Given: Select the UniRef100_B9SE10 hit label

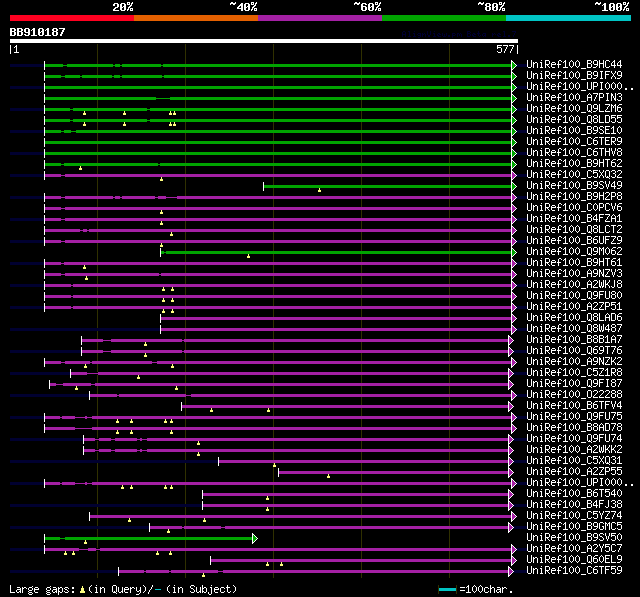Looking at the screenshot, I should (x=574, y=131).
